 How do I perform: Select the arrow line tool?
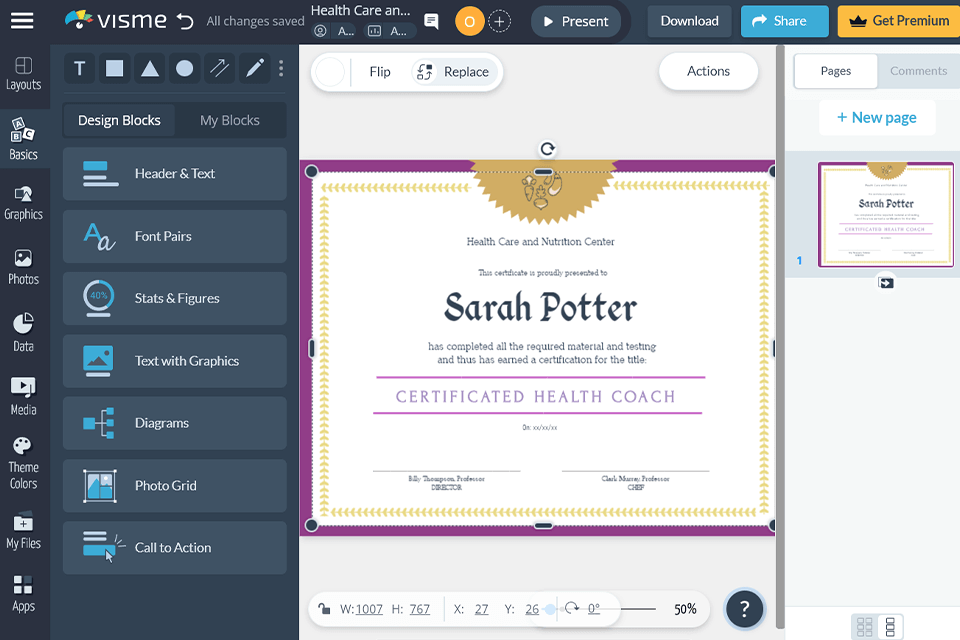coord(220,68)
